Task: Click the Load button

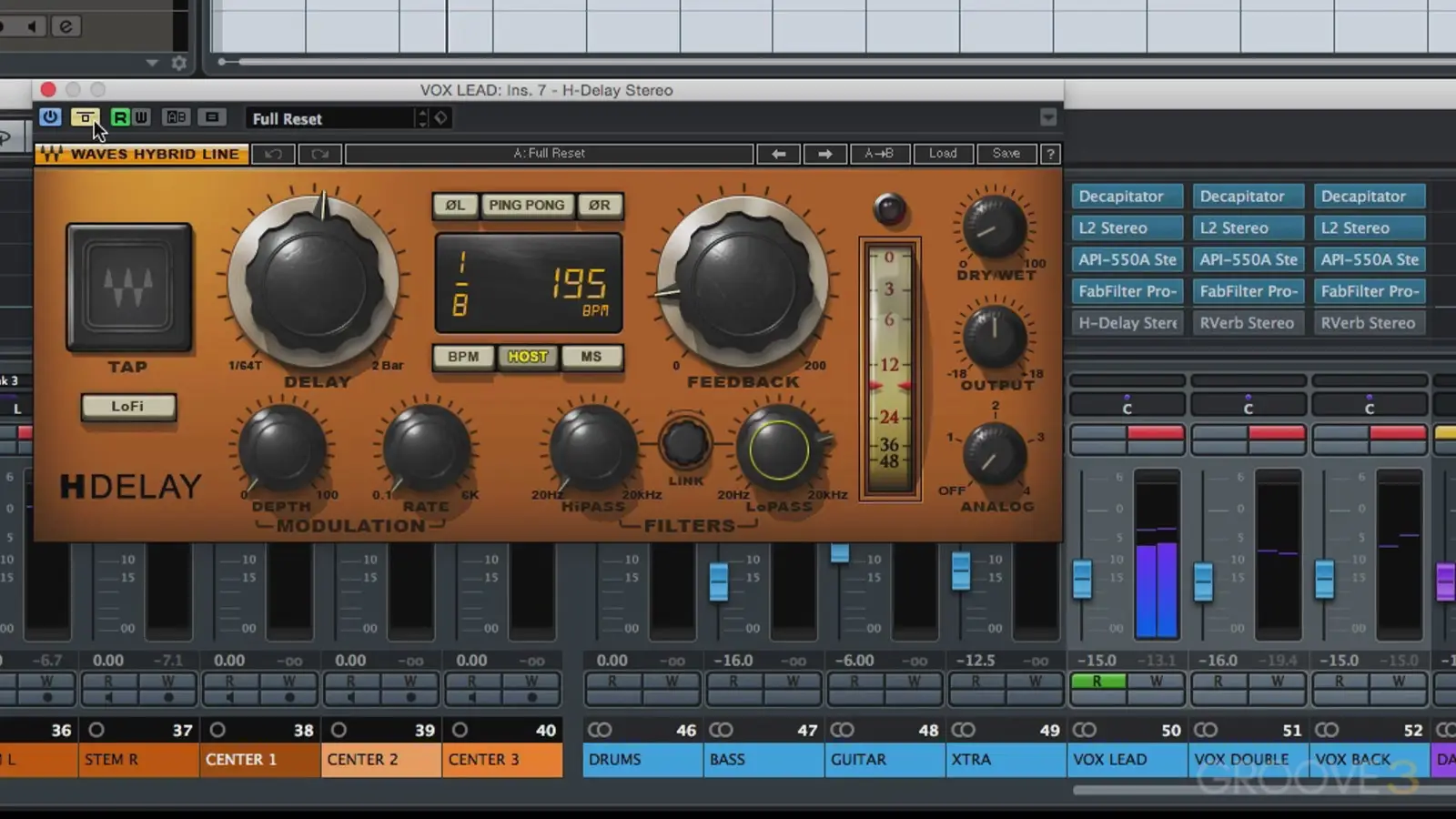Action: click(943, 154)
